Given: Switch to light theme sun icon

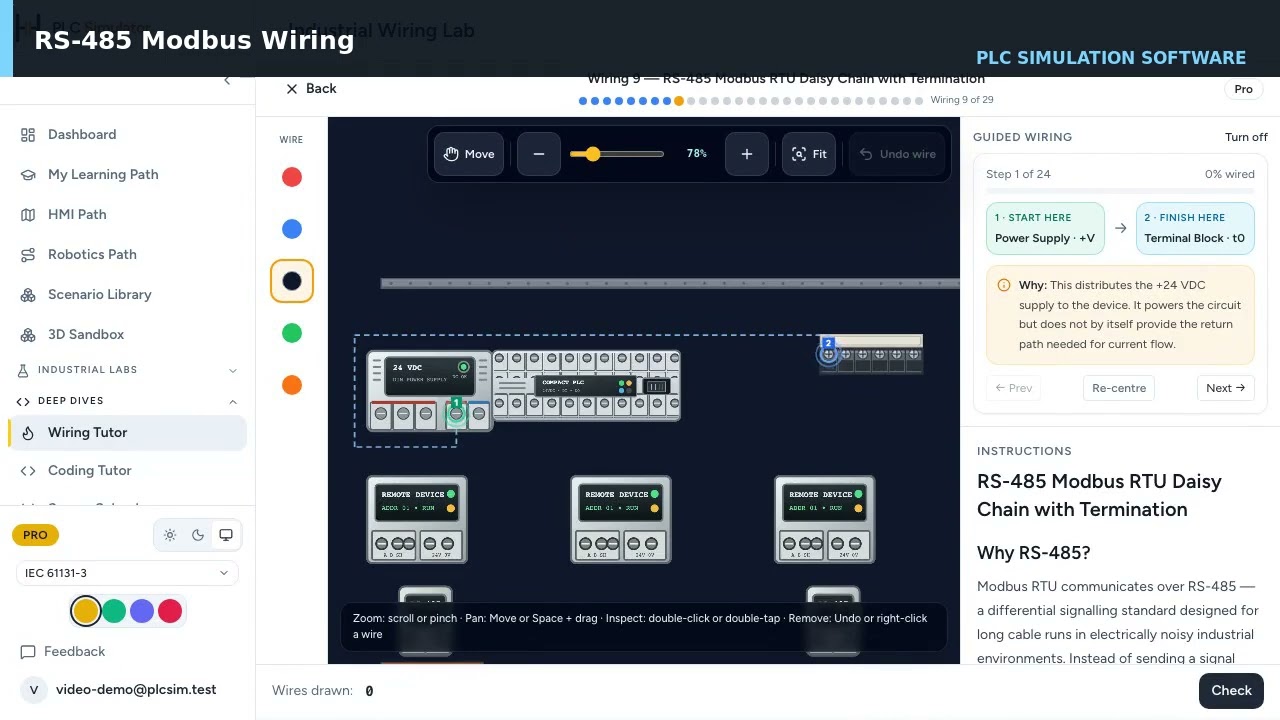Looking at the screenshot, I should (170, 535).
